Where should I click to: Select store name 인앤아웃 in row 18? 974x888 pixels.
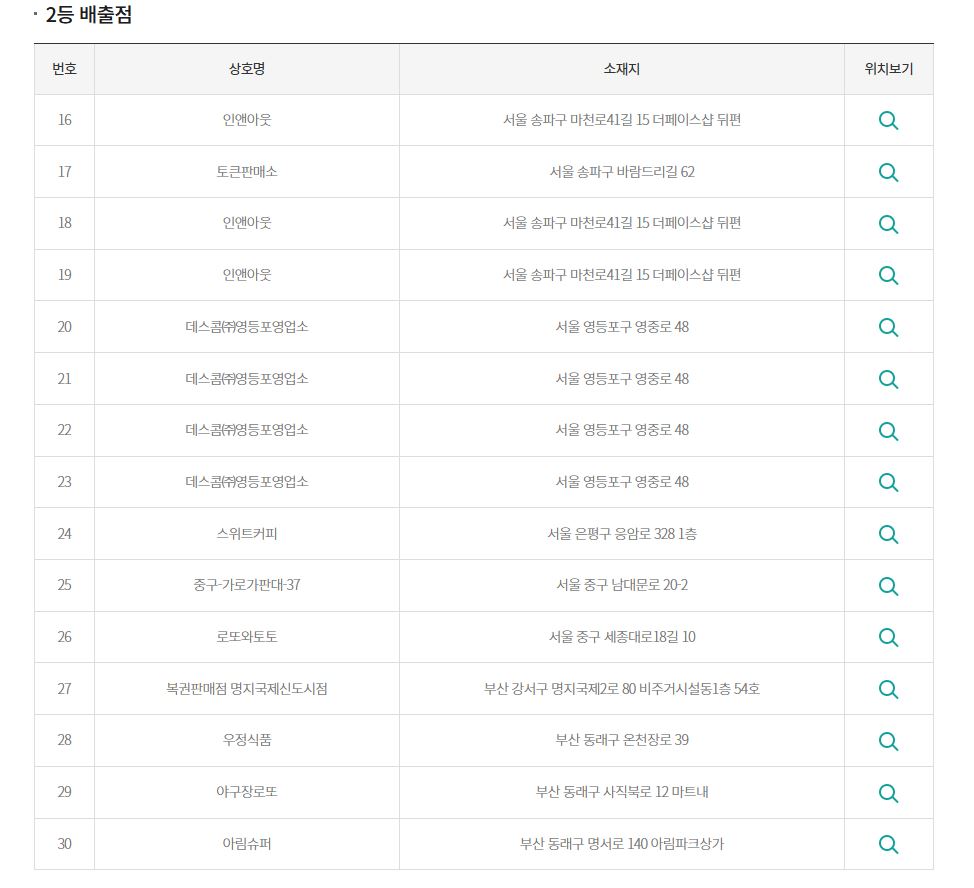tap(247, 223)
